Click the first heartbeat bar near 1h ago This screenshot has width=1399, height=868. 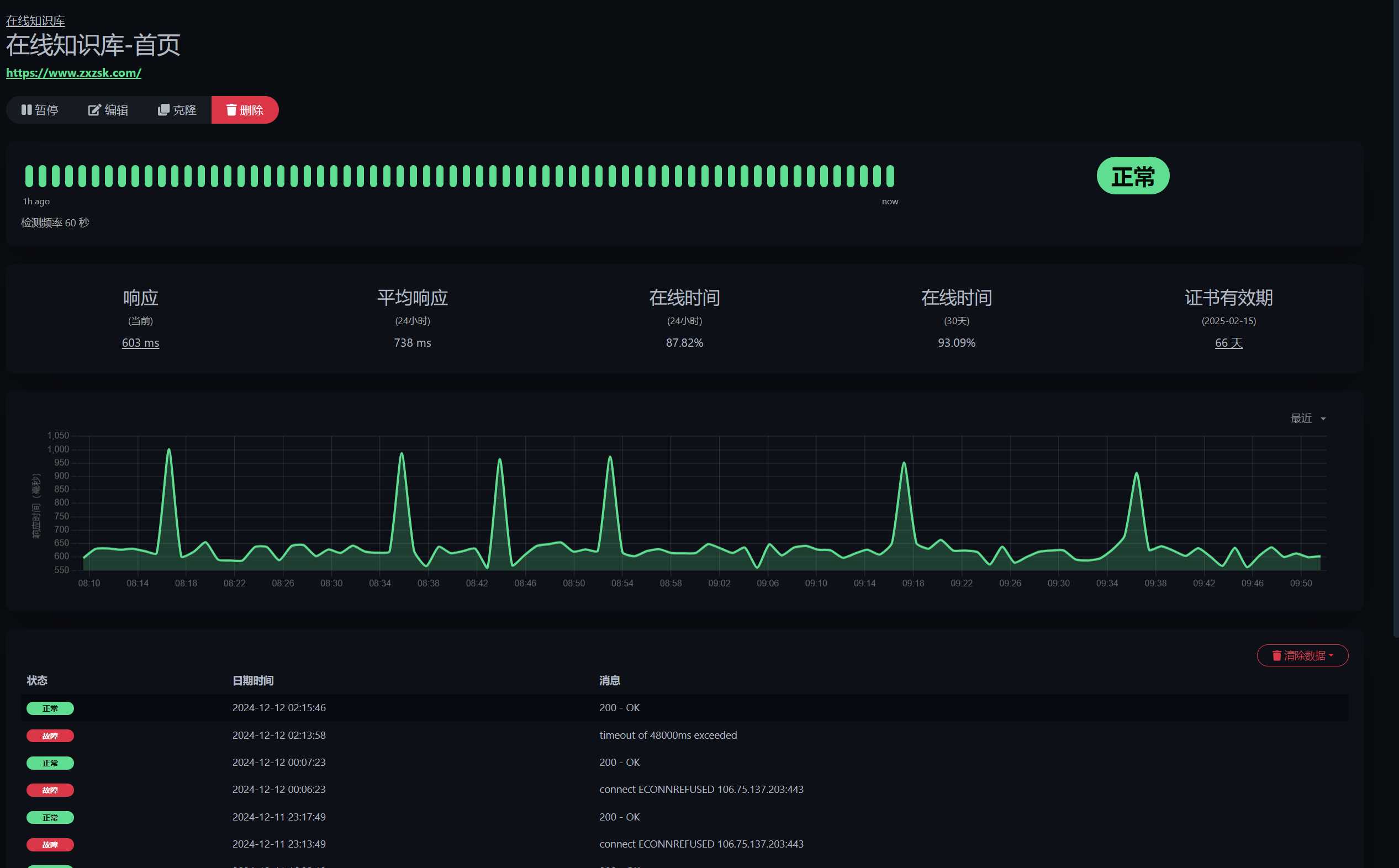pos(29,176)
